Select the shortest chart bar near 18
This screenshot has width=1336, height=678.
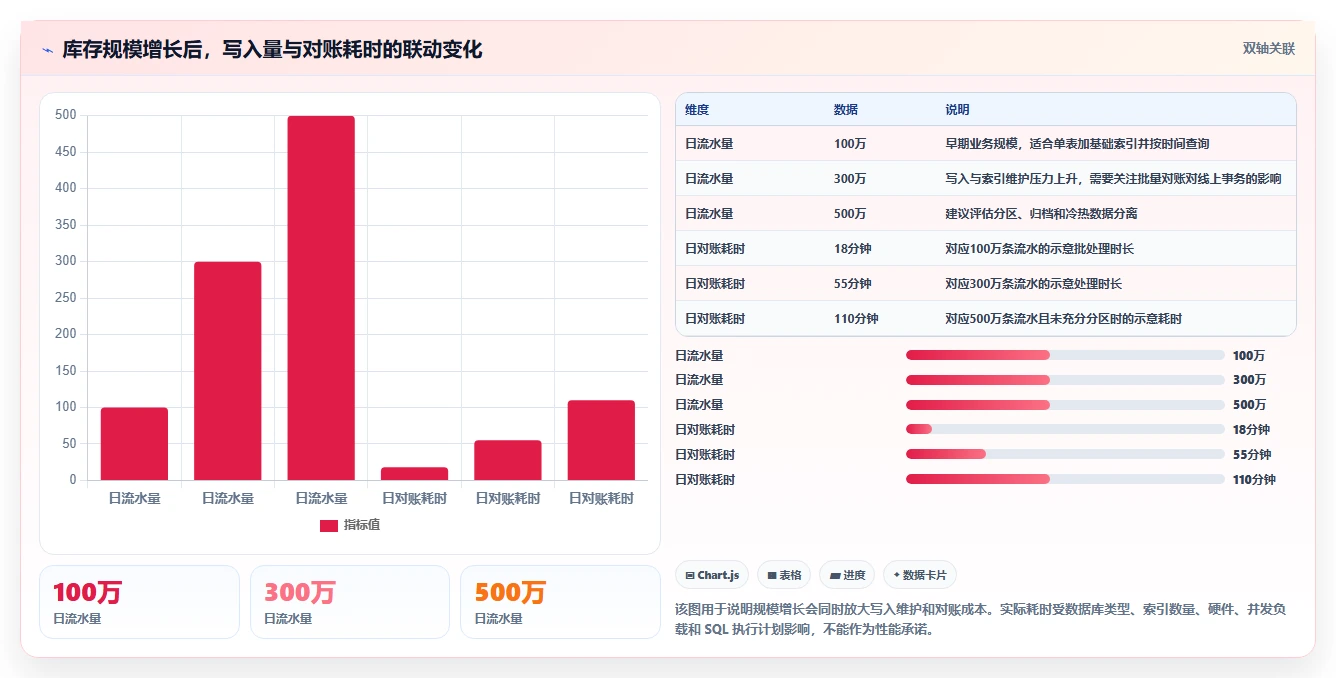[x=414, y=473]
